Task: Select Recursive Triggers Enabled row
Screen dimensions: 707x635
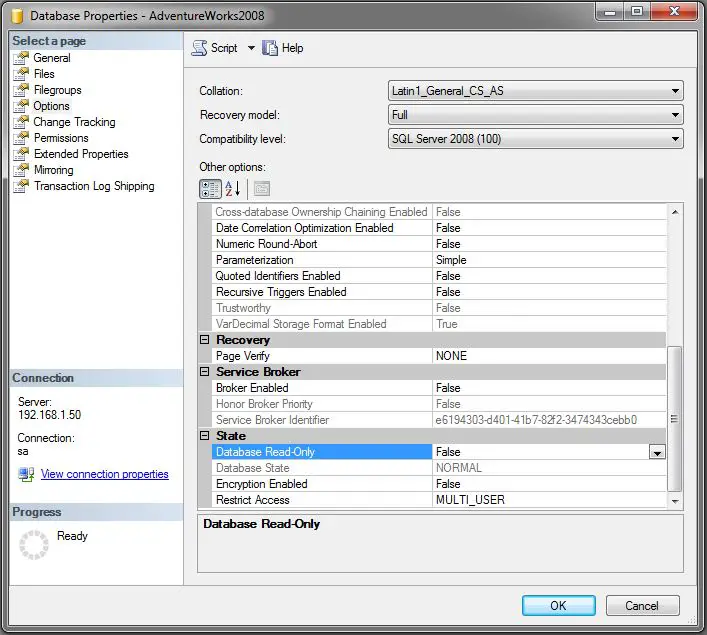Action: point(439,292)
